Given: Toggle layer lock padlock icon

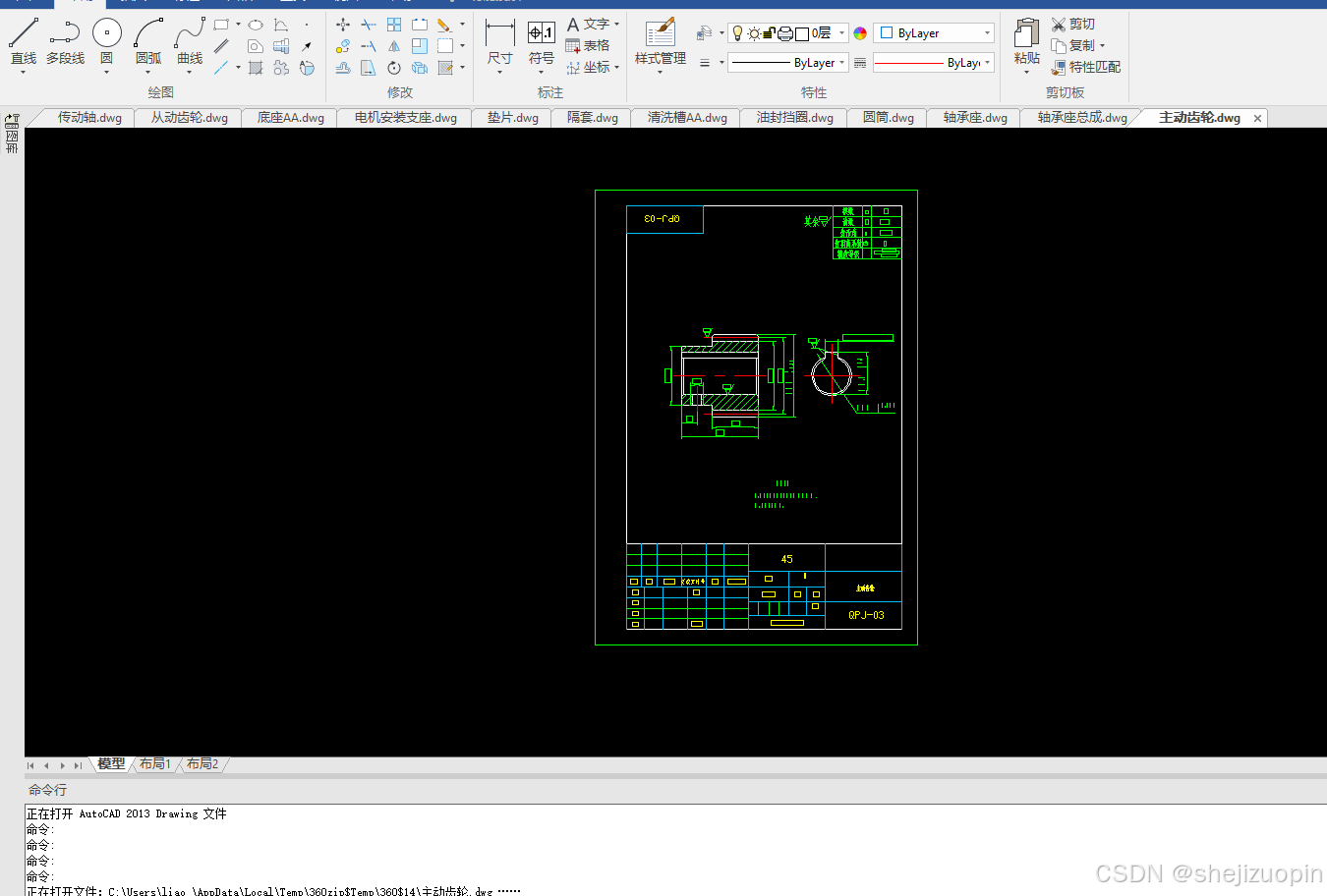Looking at the screenshot, I should [x=769, y=33].
